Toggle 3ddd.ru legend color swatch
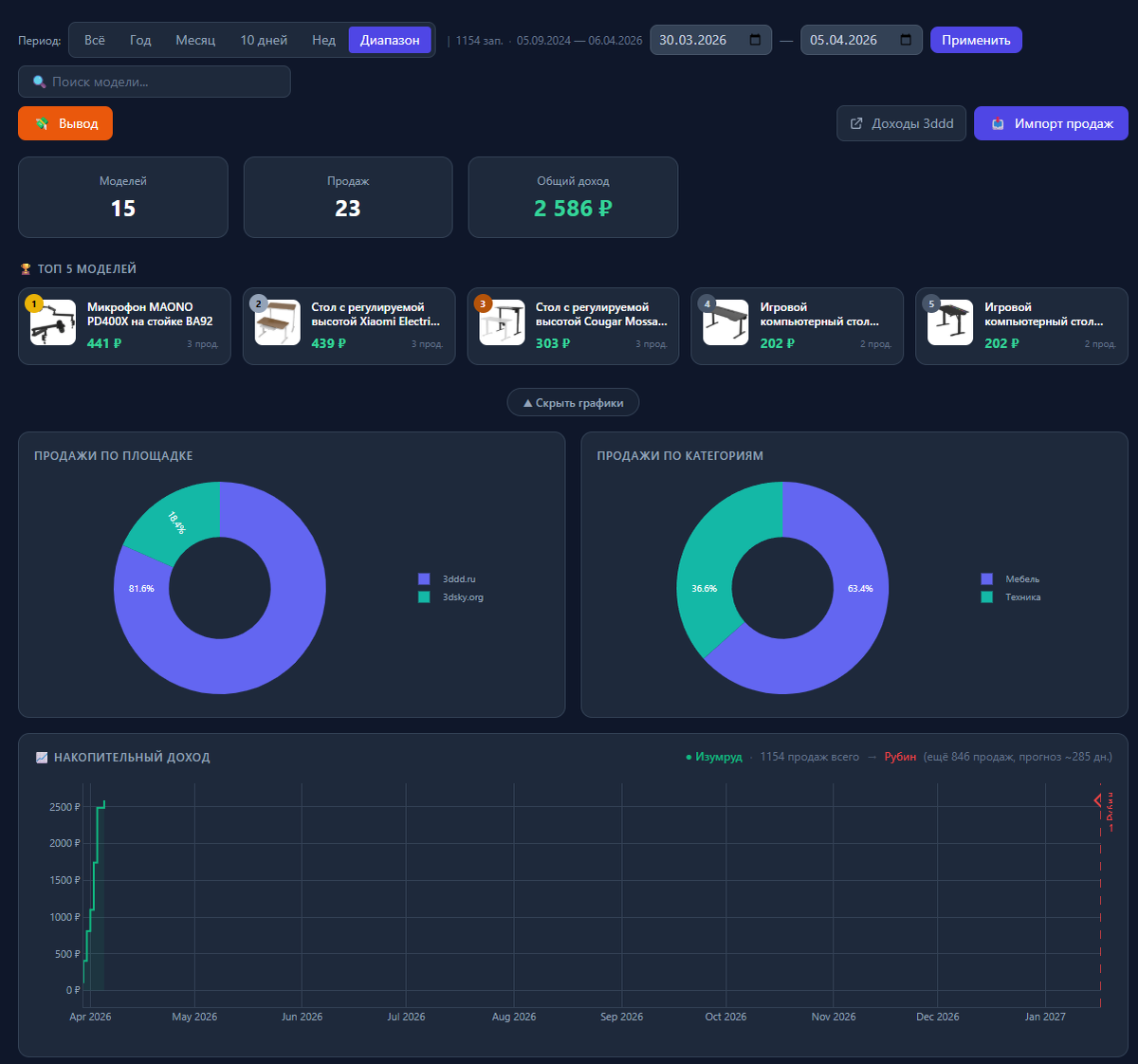 [x=424, y=578]
